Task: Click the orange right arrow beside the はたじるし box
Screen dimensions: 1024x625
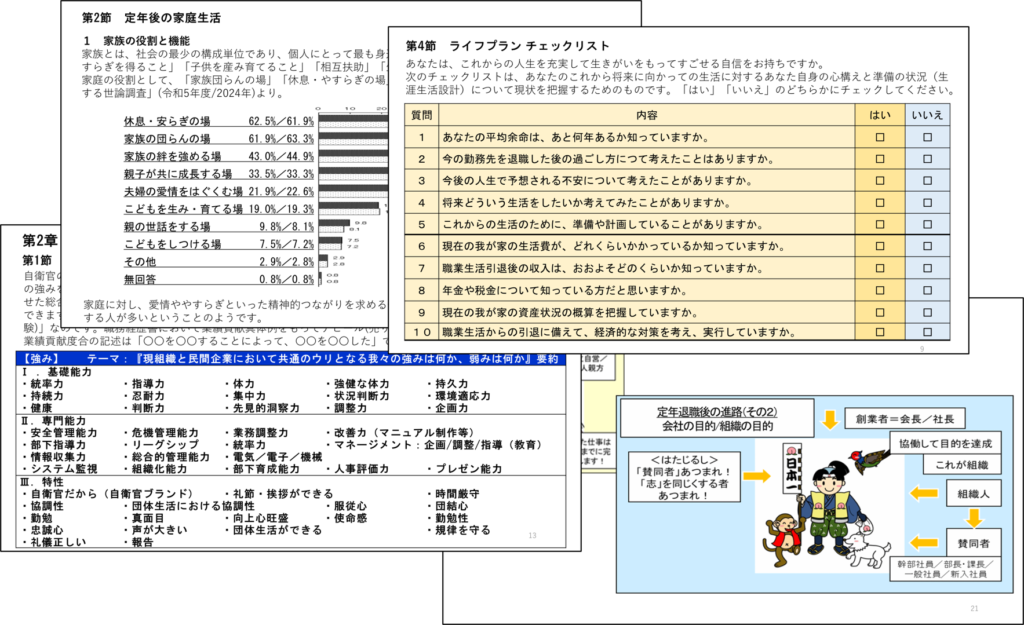Action: pyautogui.click(x=757, y=475)
